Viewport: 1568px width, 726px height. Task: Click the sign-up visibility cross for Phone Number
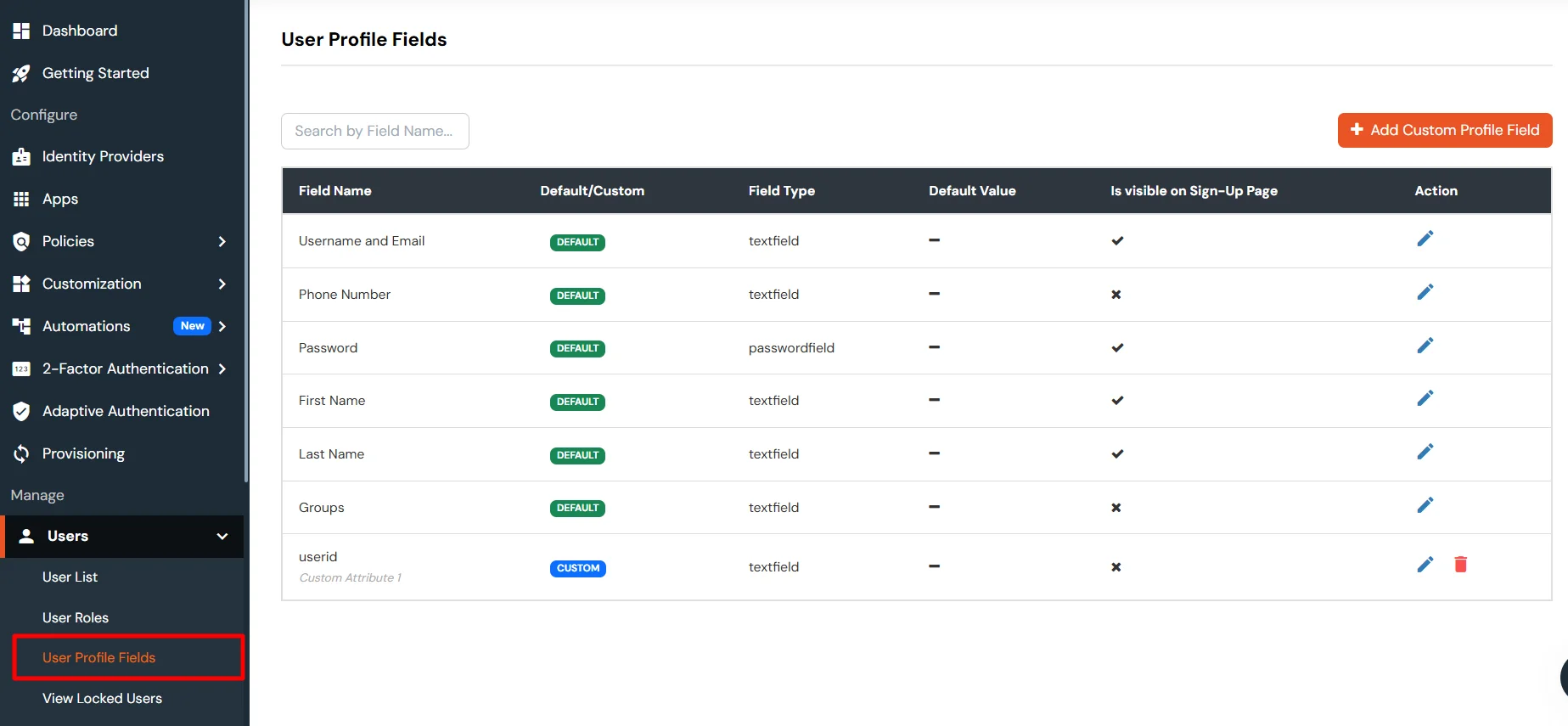pyautogui.click(x=1116, y=295)
